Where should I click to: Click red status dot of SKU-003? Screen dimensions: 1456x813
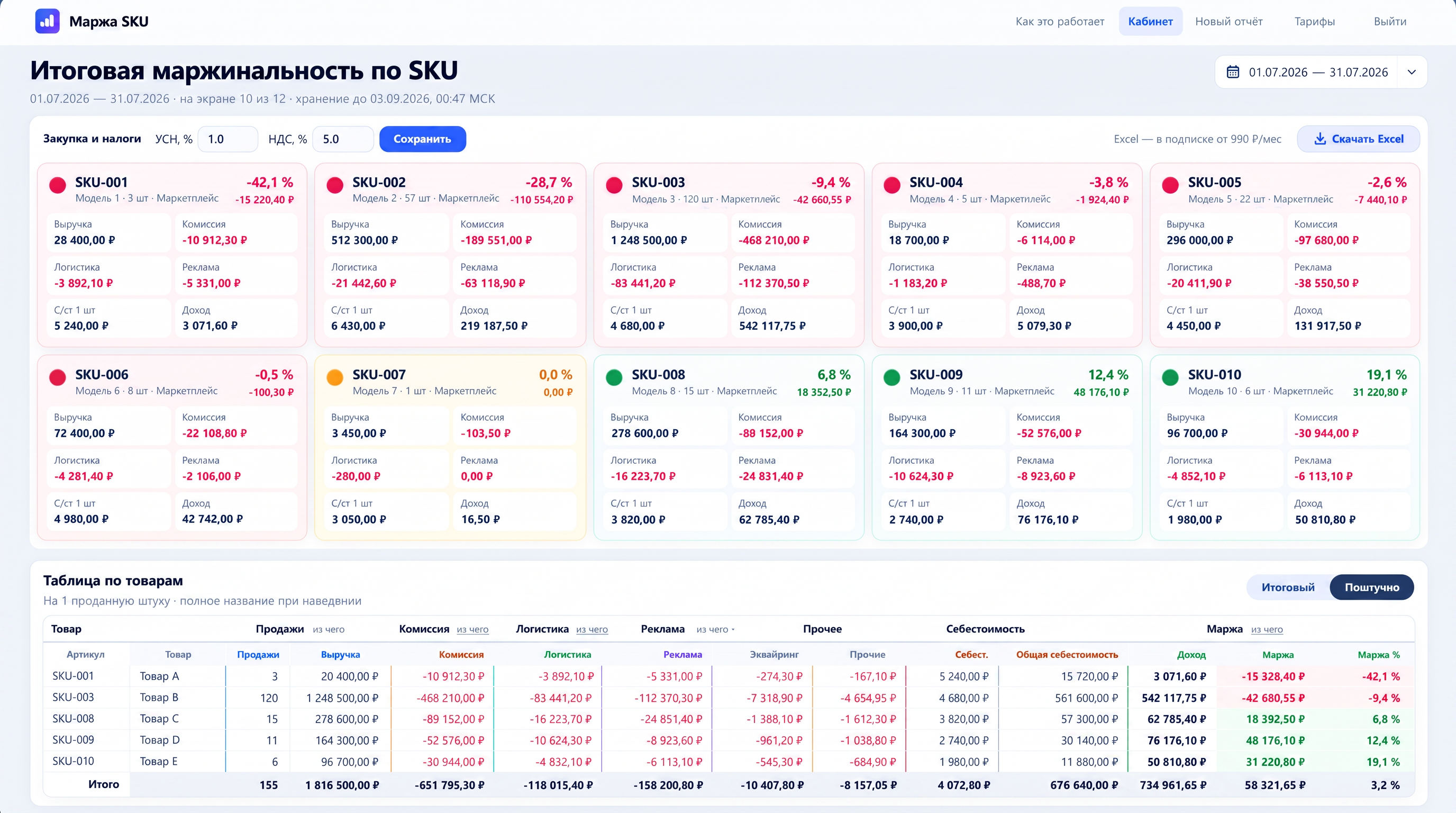pyautogui.click(x=614, y=185)
